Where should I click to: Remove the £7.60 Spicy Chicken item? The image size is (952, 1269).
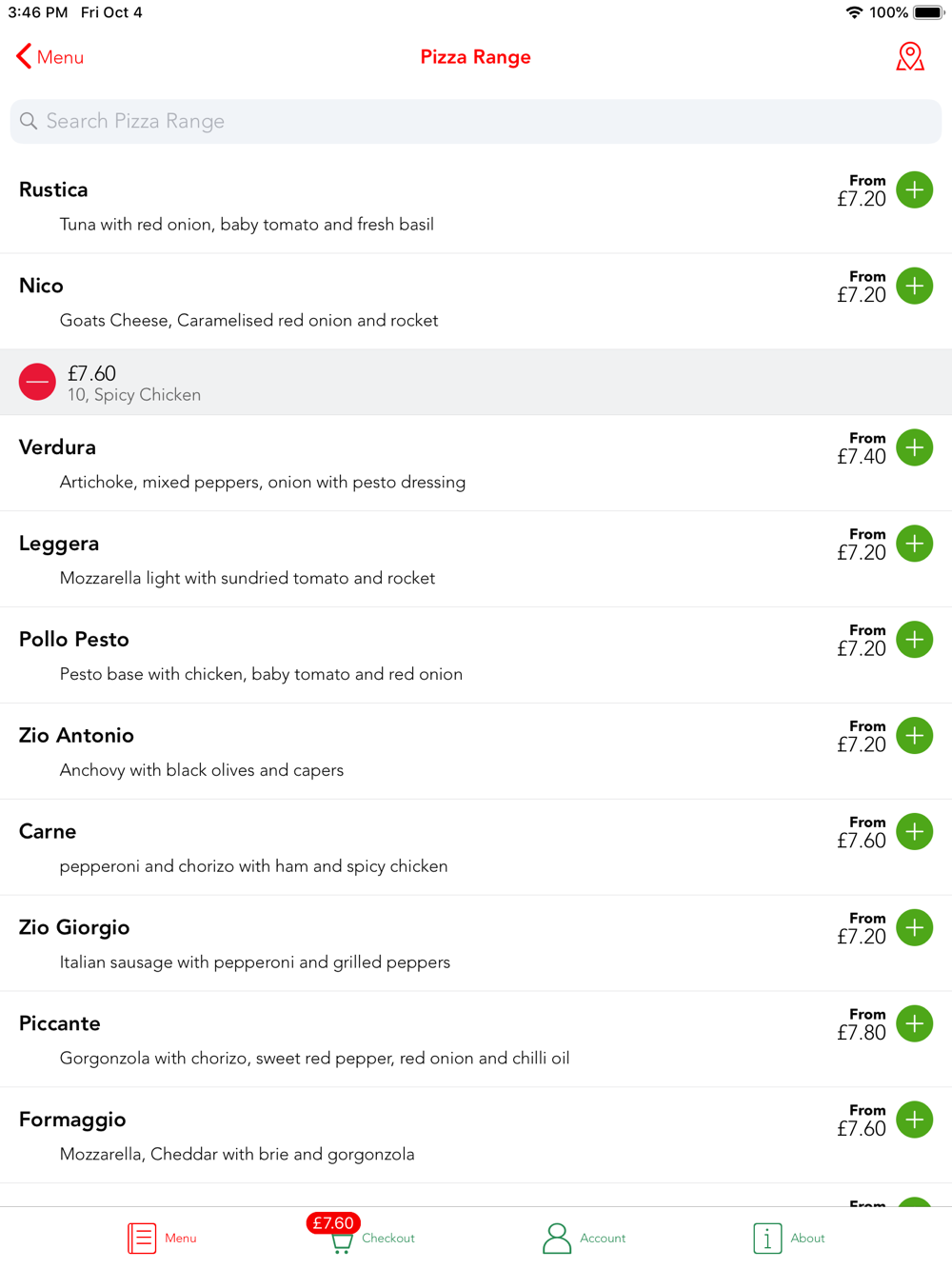[37, 382]
